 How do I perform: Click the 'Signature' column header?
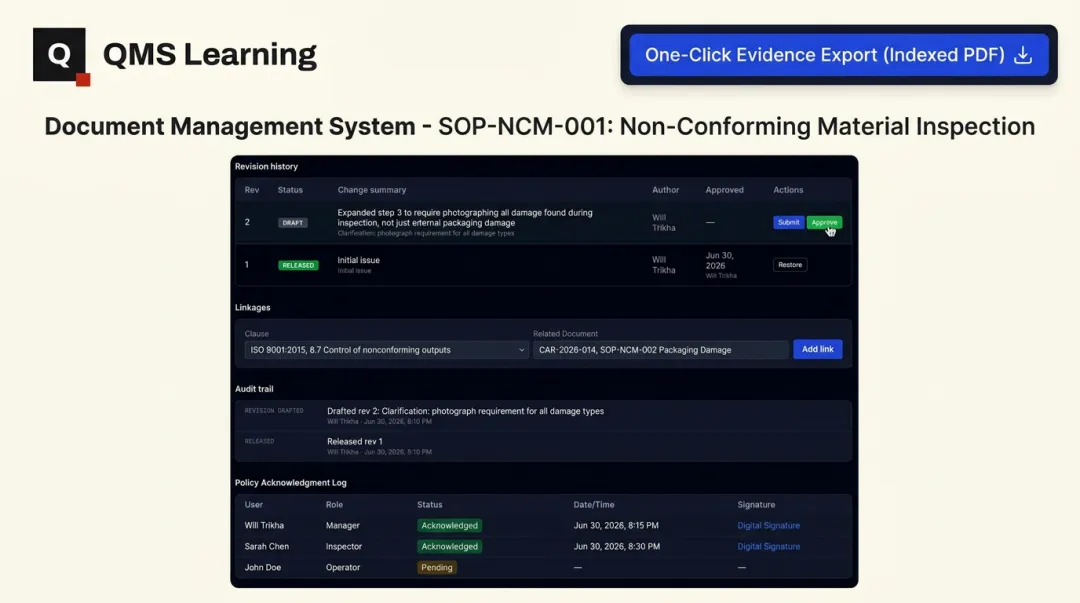coord(756,505)
